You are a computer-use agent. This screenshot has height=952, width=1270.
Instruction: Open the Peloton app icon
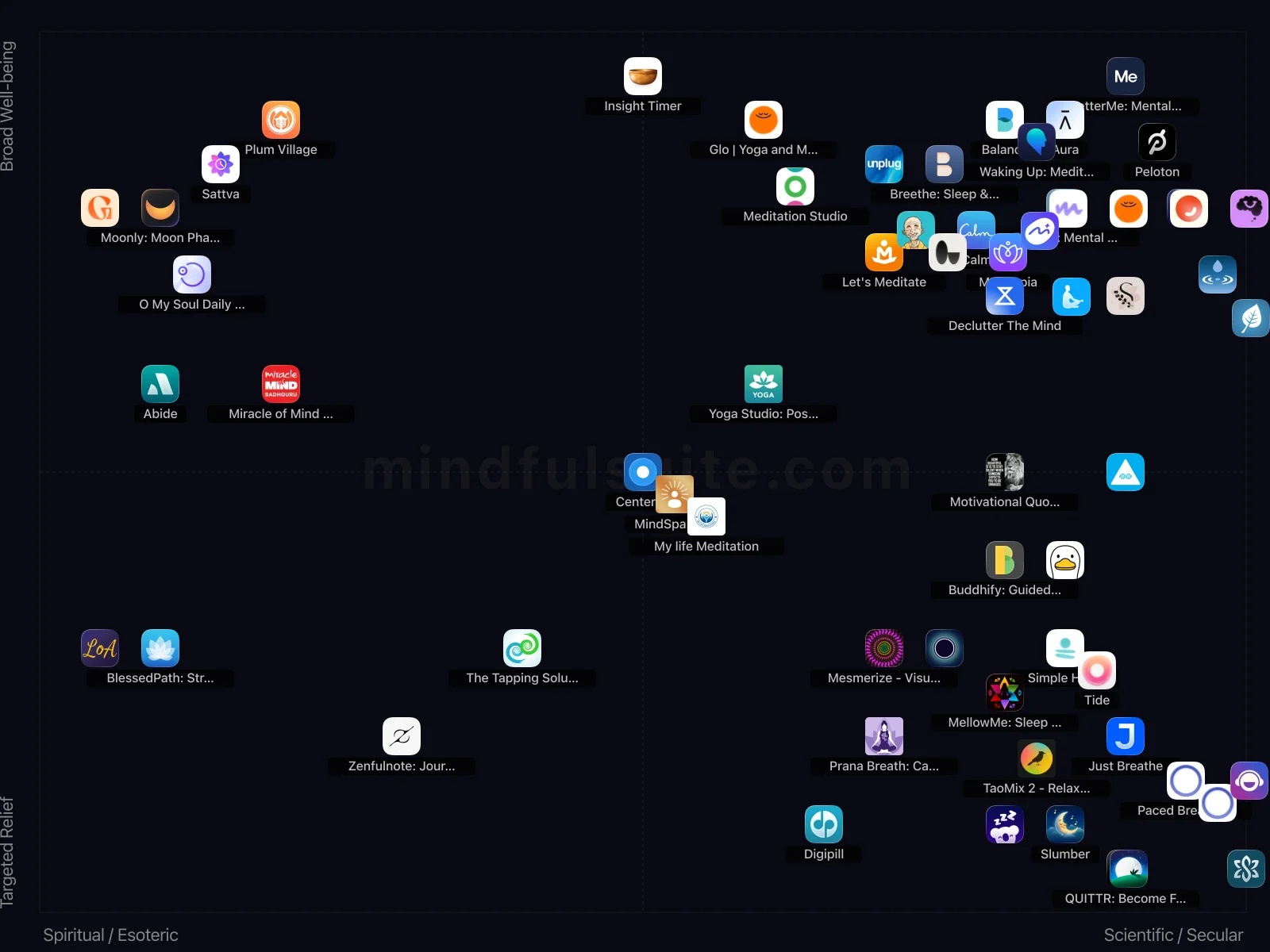1156,143
